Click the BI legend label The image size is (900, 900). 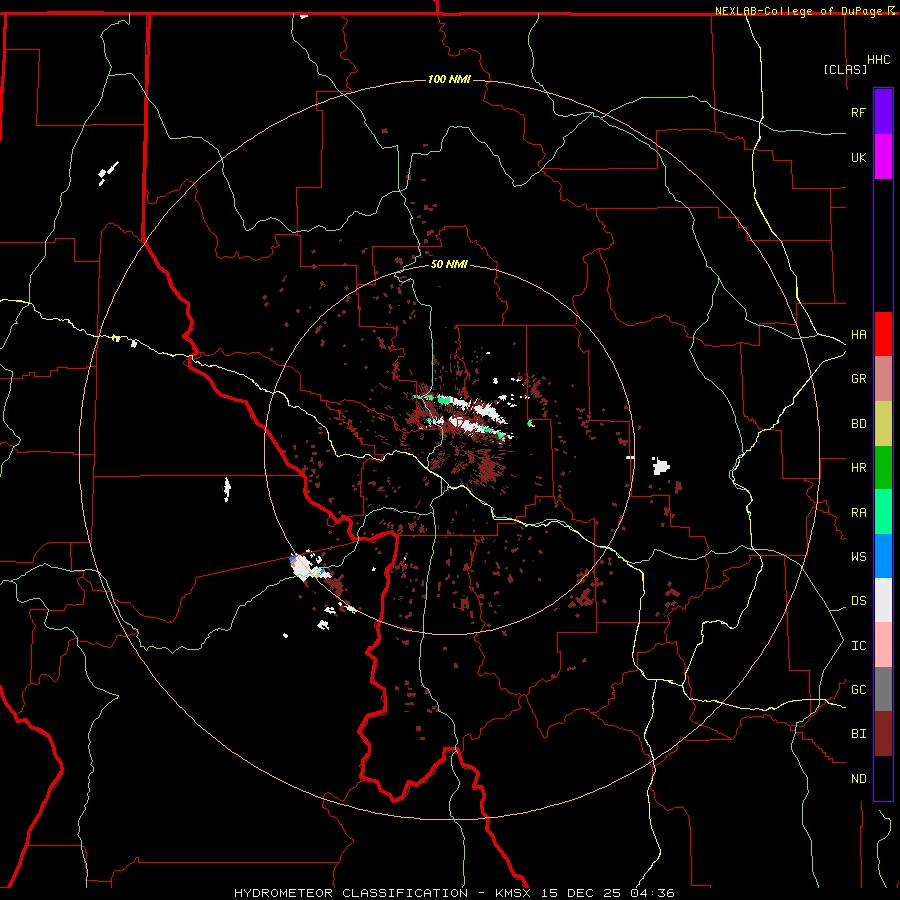click(x=858, y=734)
